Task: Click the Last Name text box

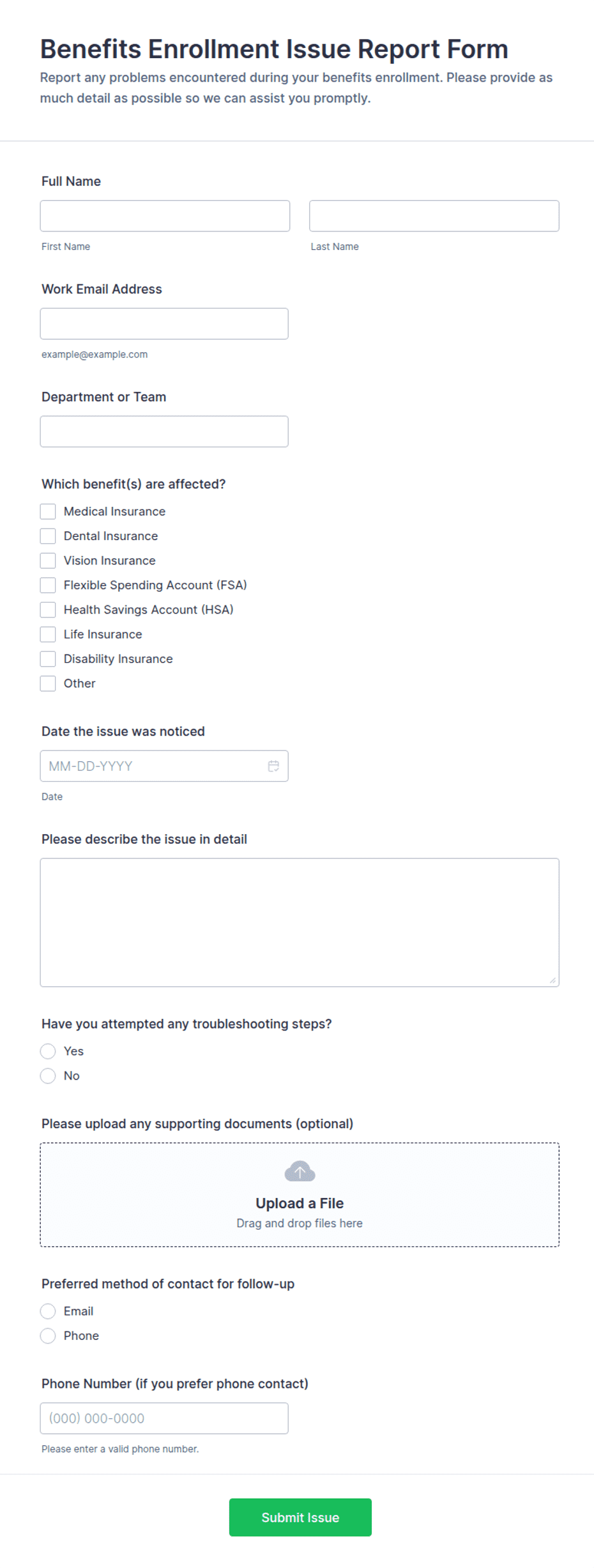Action: [434, 216]
